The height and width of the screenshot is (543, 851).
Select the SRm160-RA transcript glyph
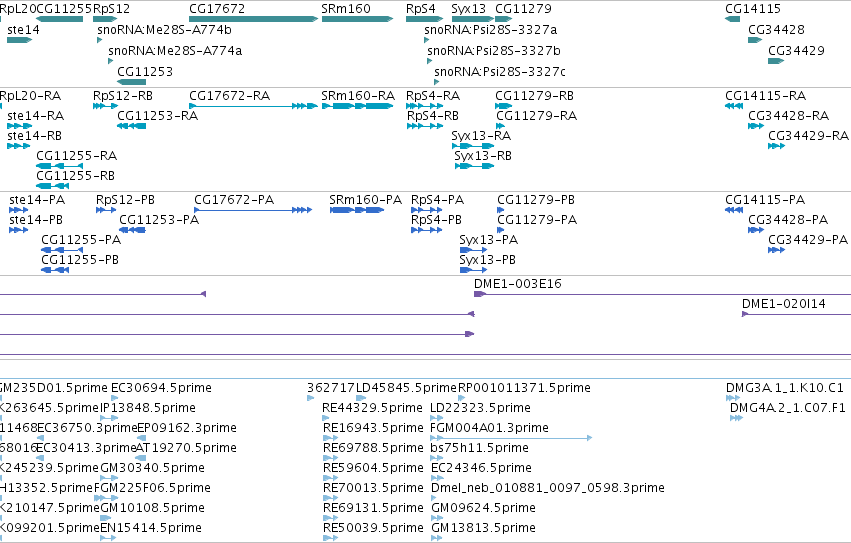tap(357, 106)
